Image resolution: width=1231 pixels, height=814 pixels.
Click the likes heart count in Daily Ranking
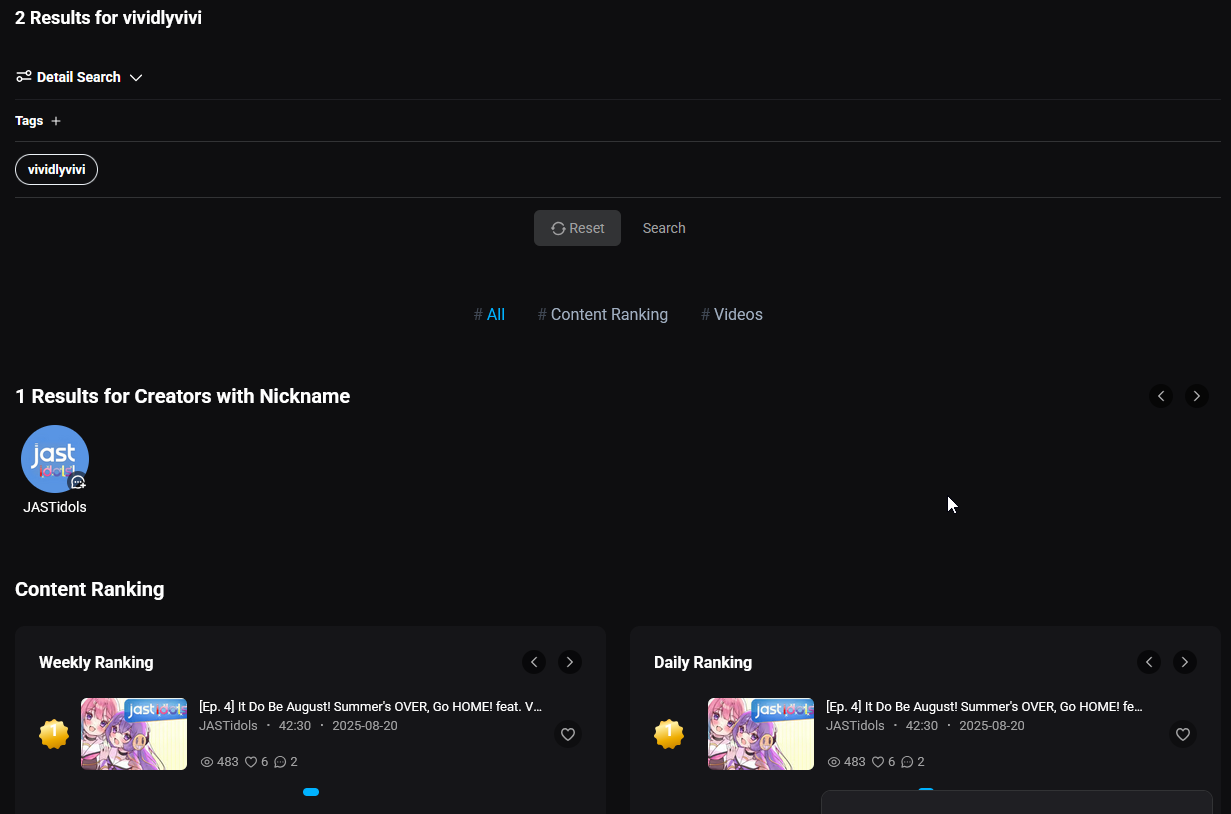coord(884,762)
